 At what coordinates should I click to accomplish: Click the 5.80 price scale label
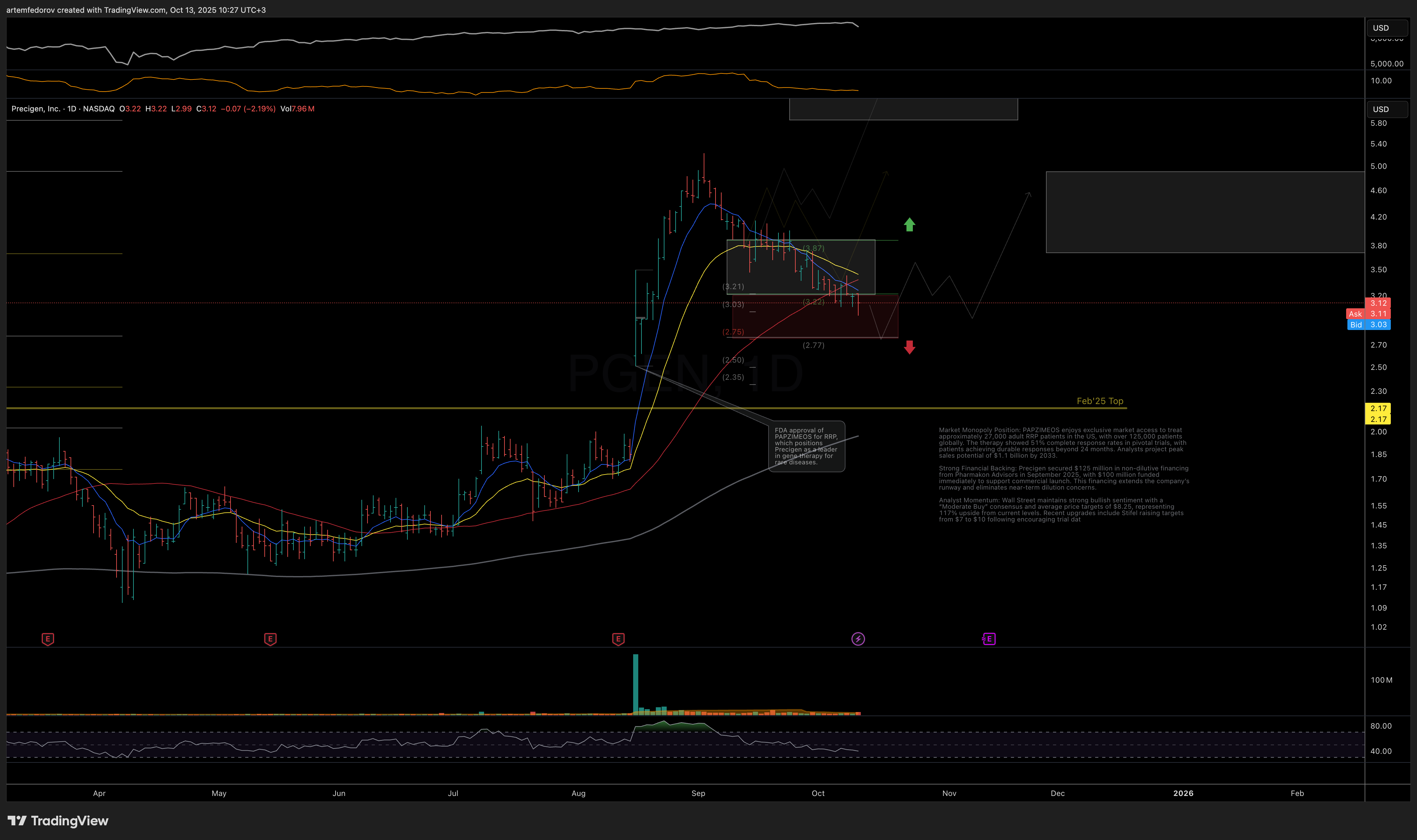[x=1378, y=124]
